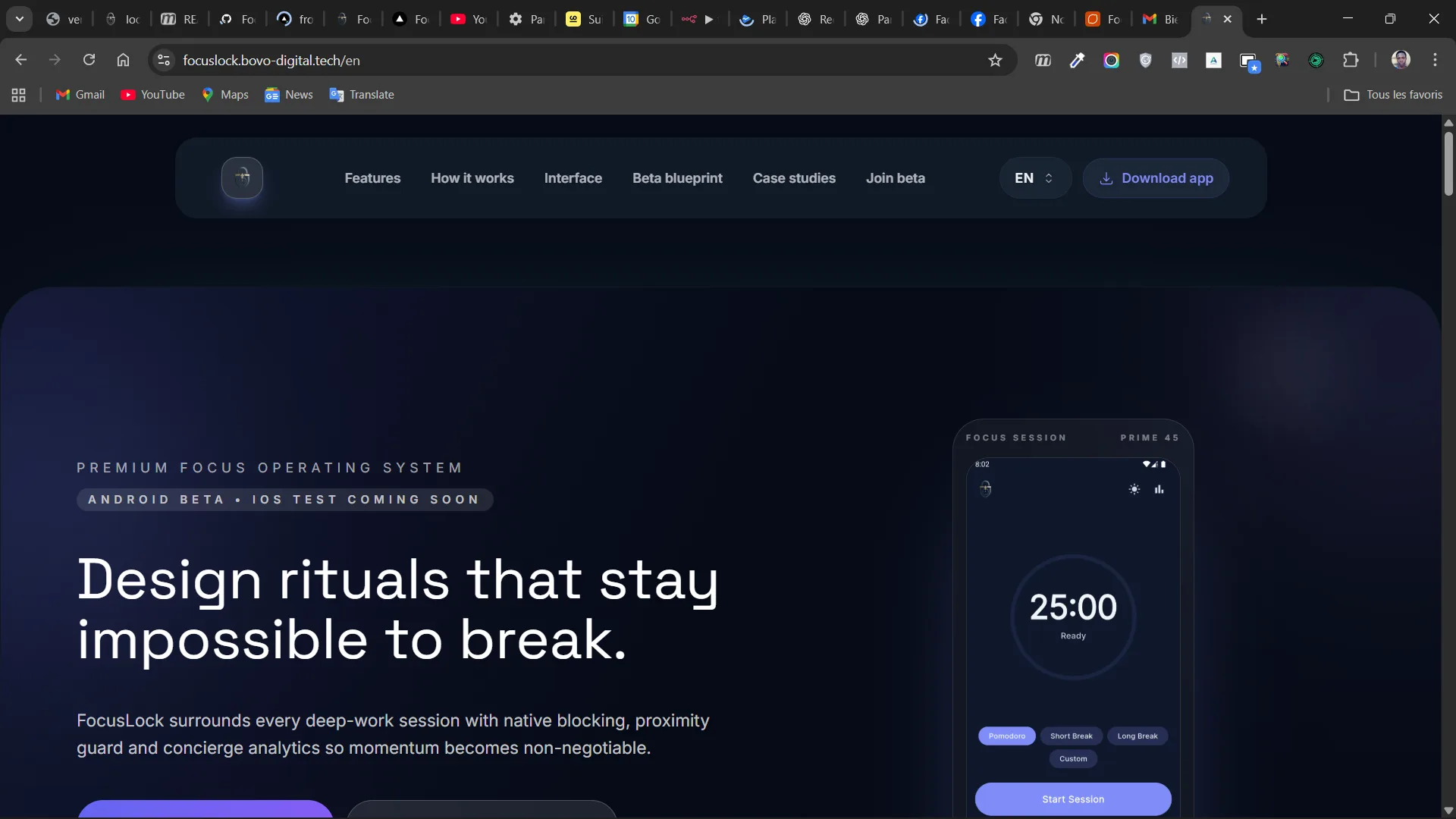Click the site information icon in address bar
Viewport: 1456px width, 819px height.
pos(163,61)
